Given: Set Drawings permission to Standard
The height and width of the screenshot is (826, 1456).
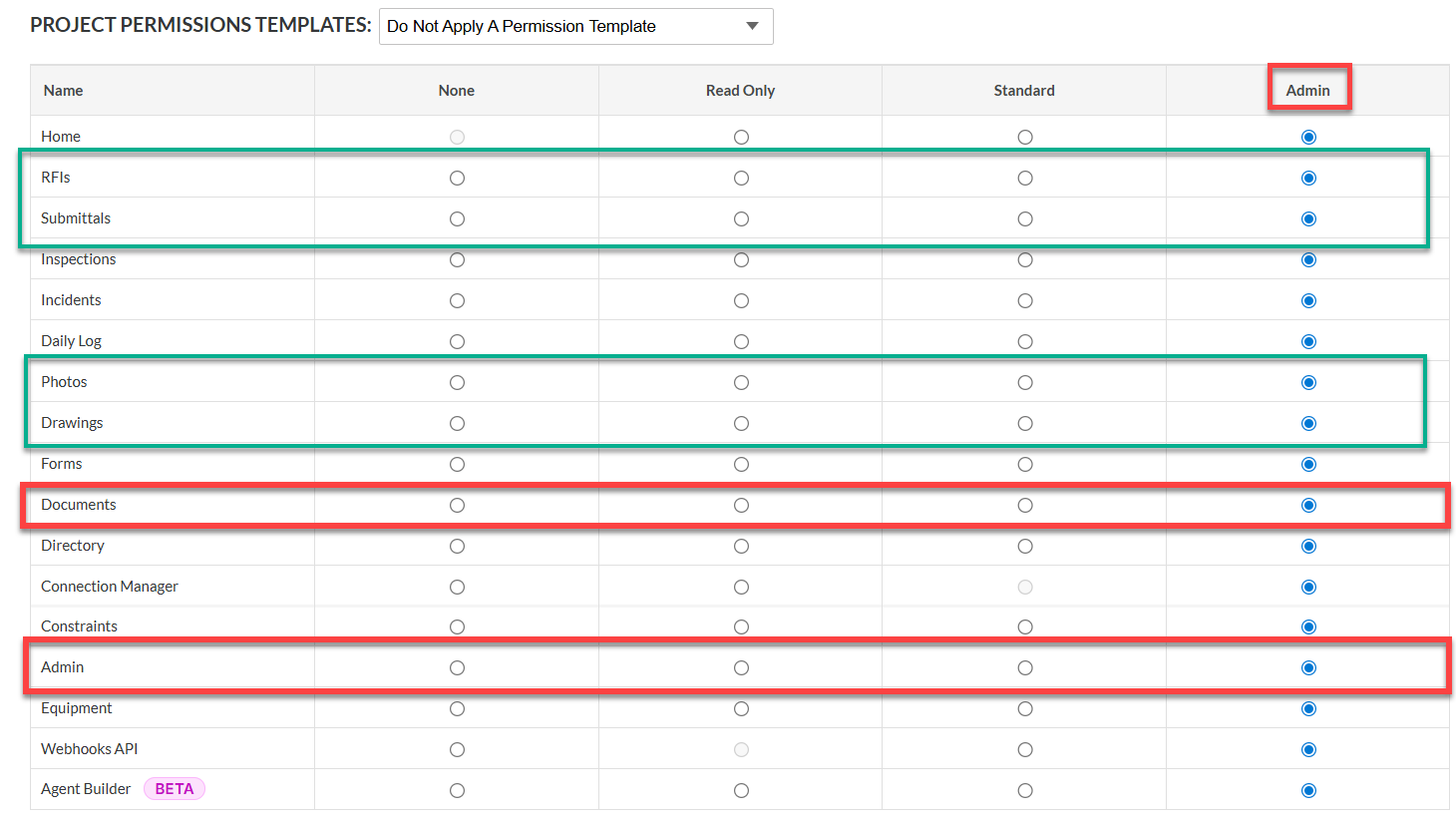Looking at the screenshot, I should point(1025,424).
